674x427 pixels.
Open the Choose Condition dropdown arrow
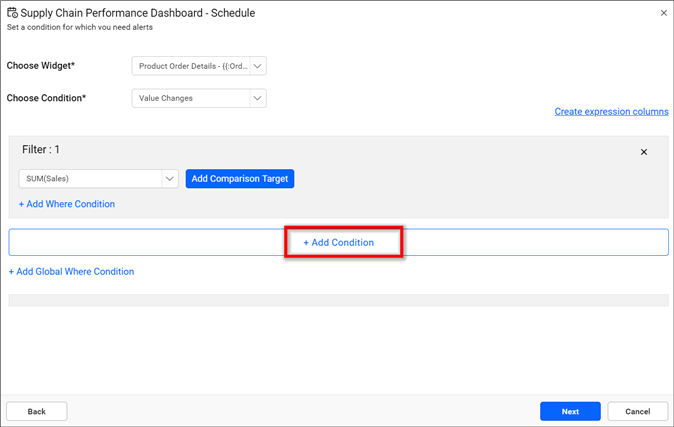(x=258, y=98)
